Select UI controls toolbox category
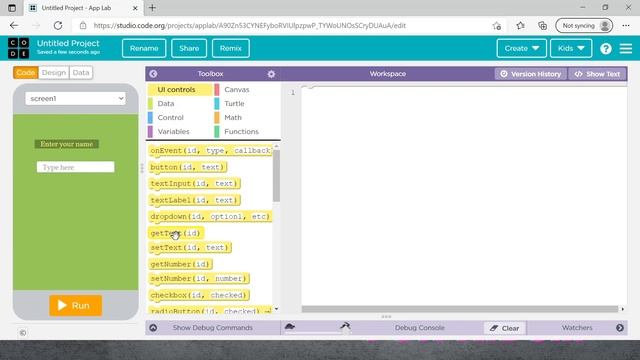This screenshot has height=360, width=640. 180,89
